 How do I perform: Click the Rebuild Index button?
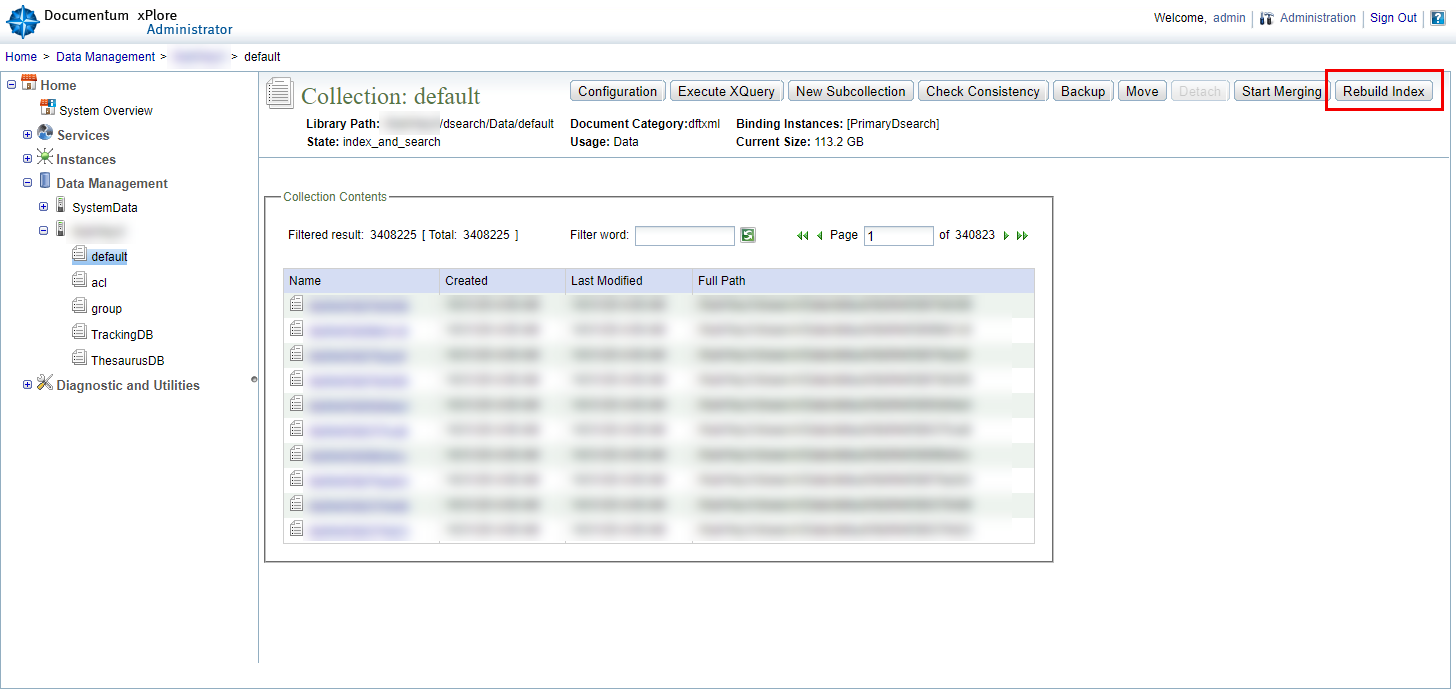pyautogui.click(x=1384, y=91)
